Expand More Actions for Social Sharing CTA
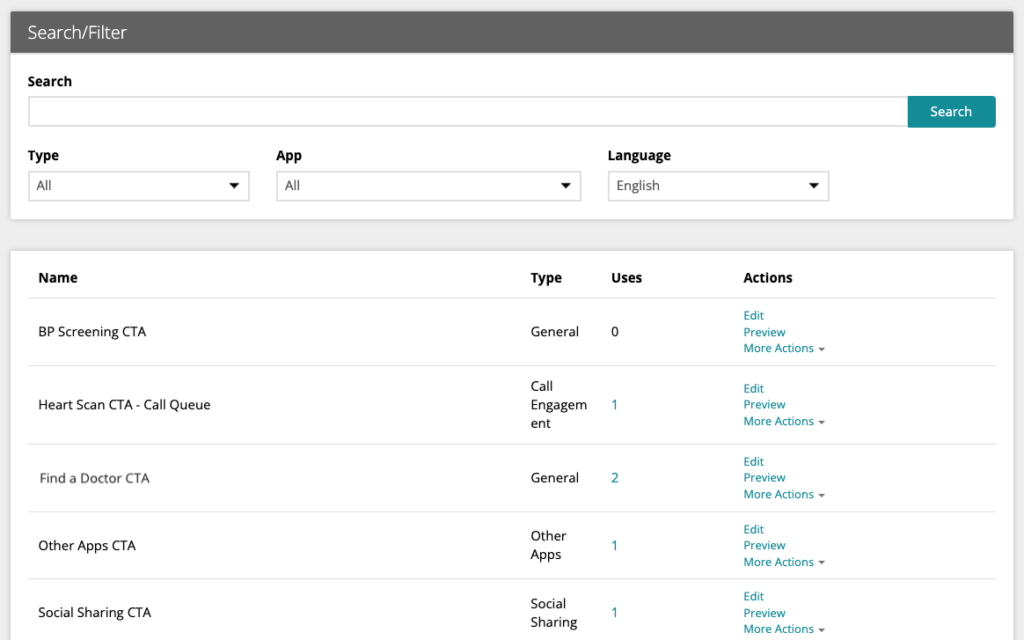 784,629
